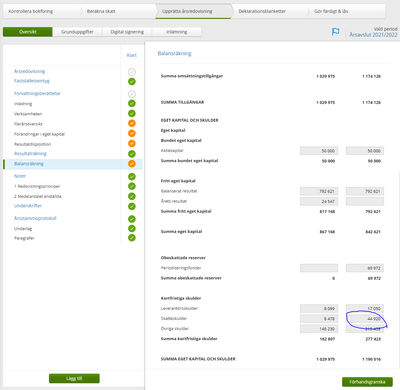Viewport: 400px width, 390px height.
Task: Open the Digital signering tab
Action: point(127,32)
